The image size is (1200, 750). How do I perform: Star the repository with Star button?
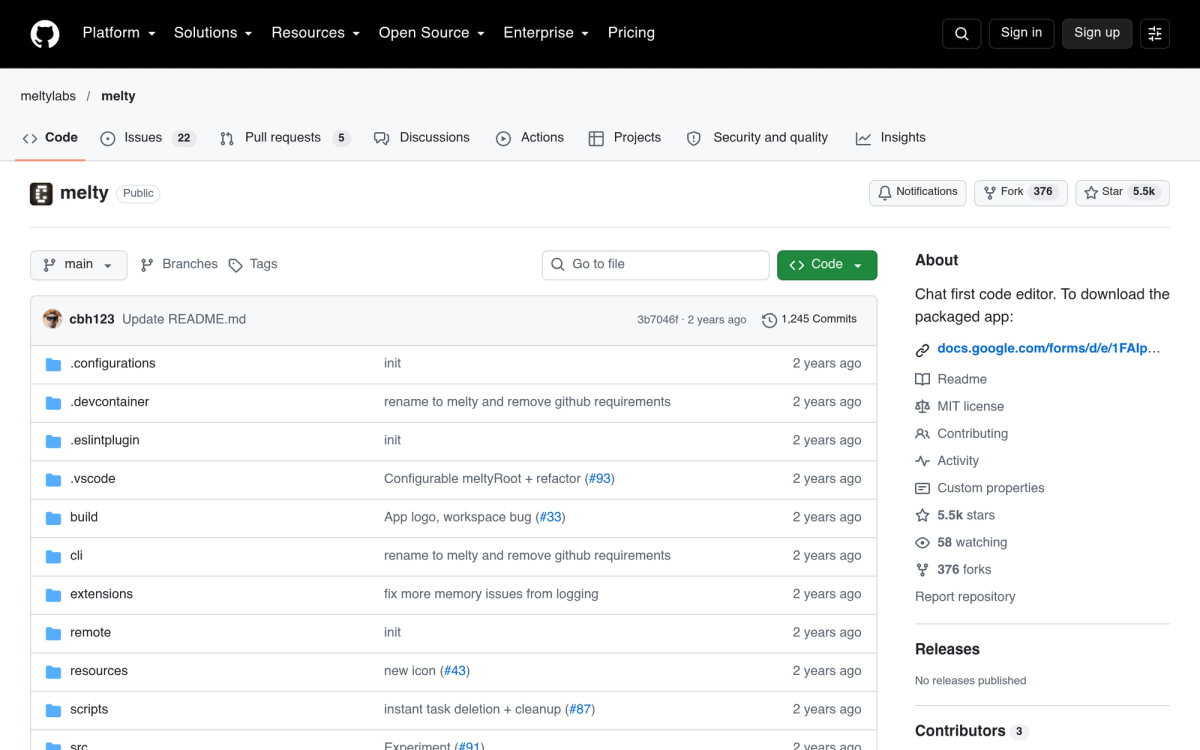[1122, 192]
